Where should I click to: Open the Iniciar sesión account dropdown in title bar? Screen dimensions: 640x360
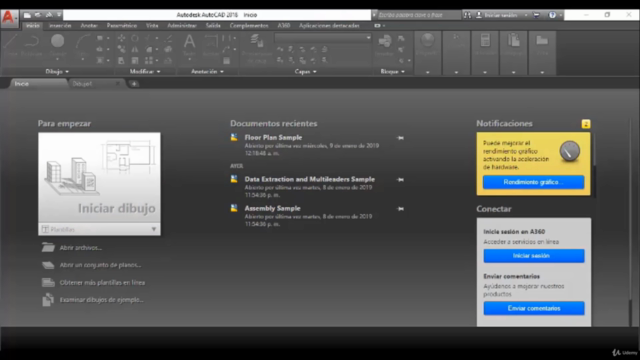tap(526, 15)
